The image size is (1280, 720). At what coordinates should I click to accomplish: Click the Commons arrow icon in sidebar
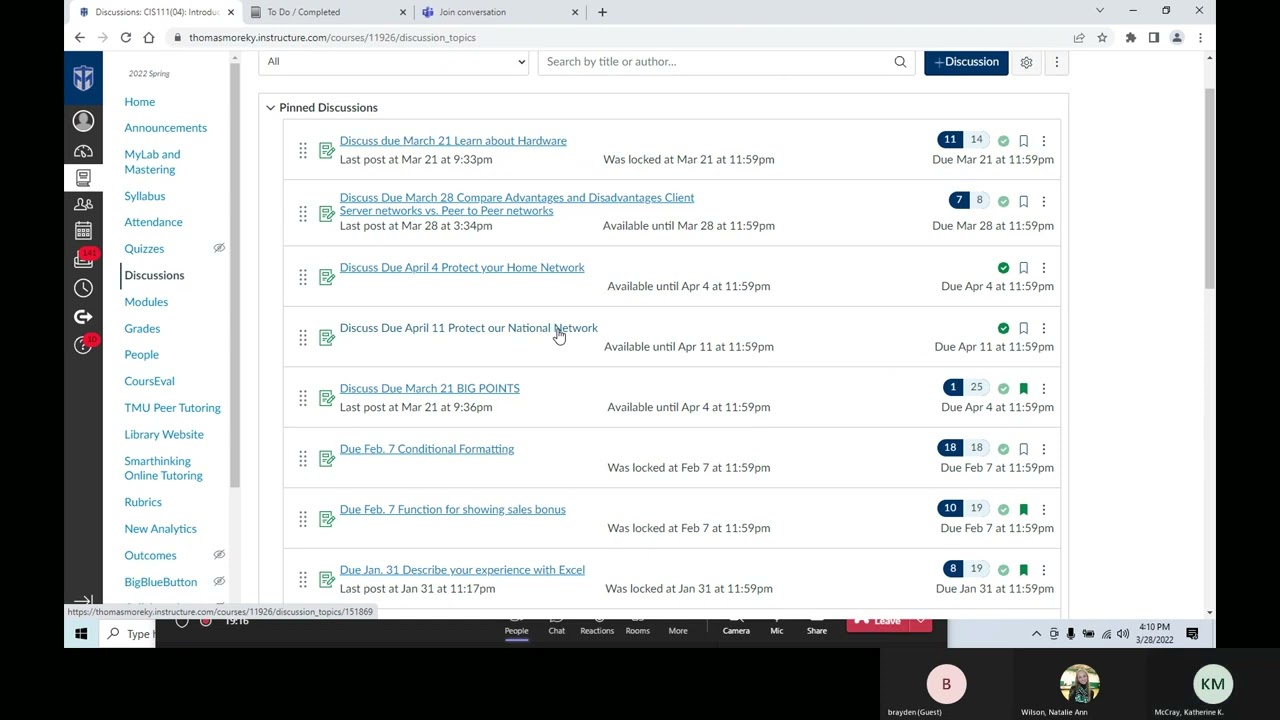83,317
